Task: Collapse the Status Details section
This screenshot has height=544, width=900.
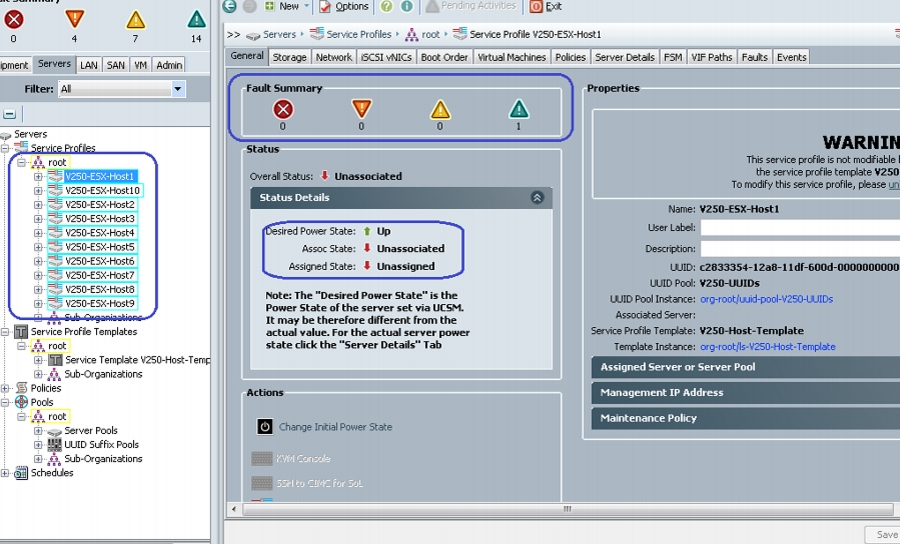Action: pyautogui.click(x=537, y=197)
